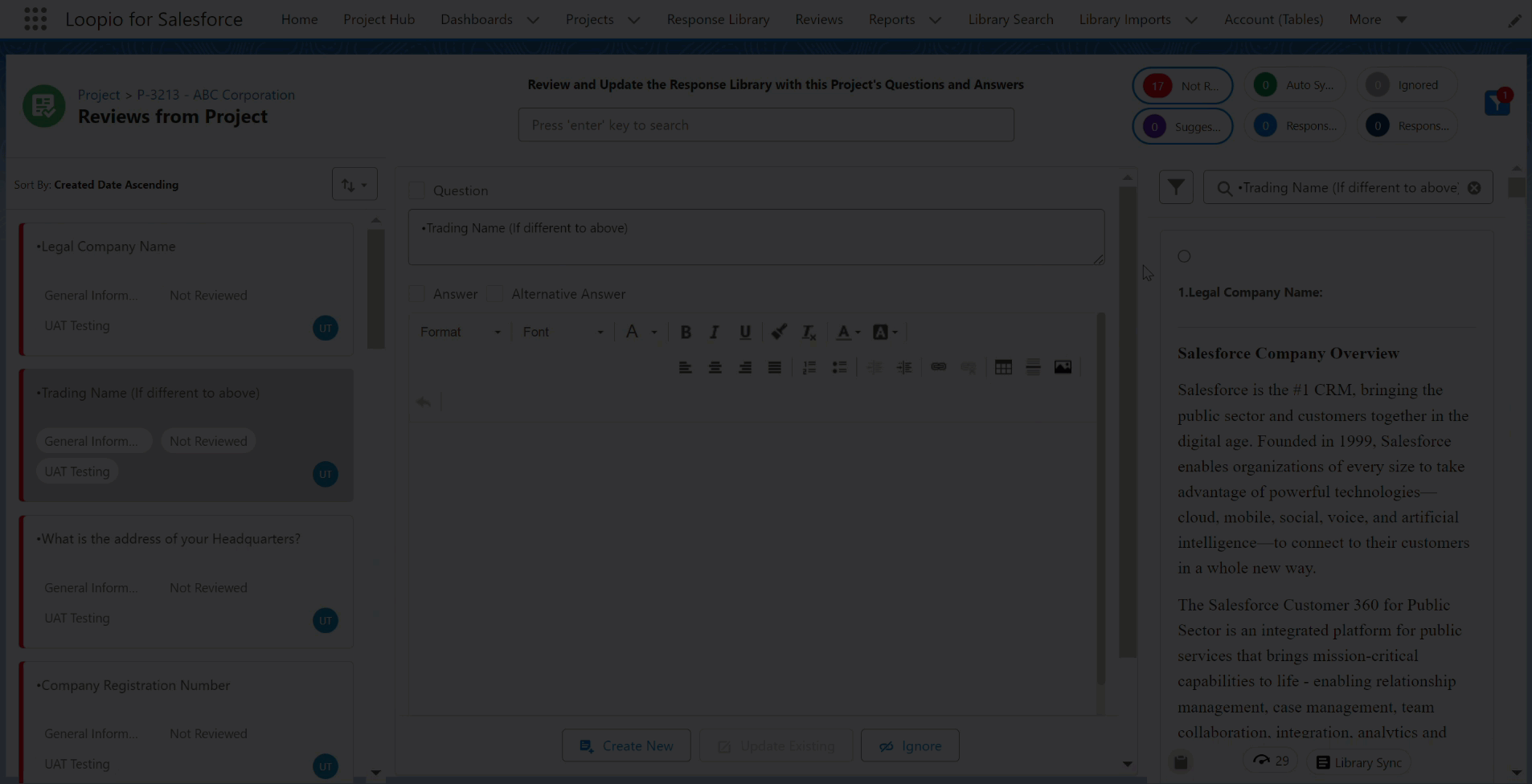Tick the Question checkbox
Viewport: 1532px width, 784px height.
pos(416,190)
